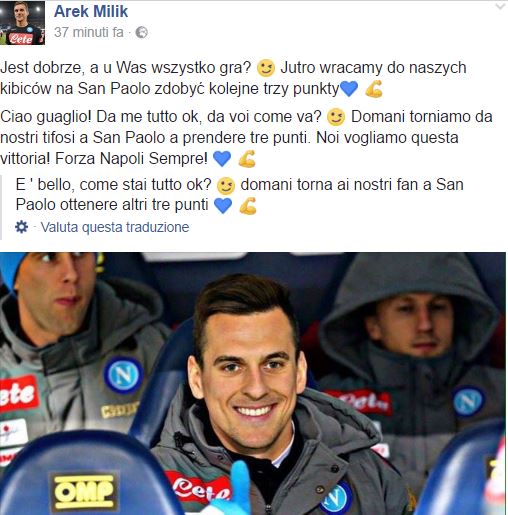This screenshot has width=508, height=515.
Task: Click the winking emoji after "wszystko gra?"
Action: coord(266,68)
